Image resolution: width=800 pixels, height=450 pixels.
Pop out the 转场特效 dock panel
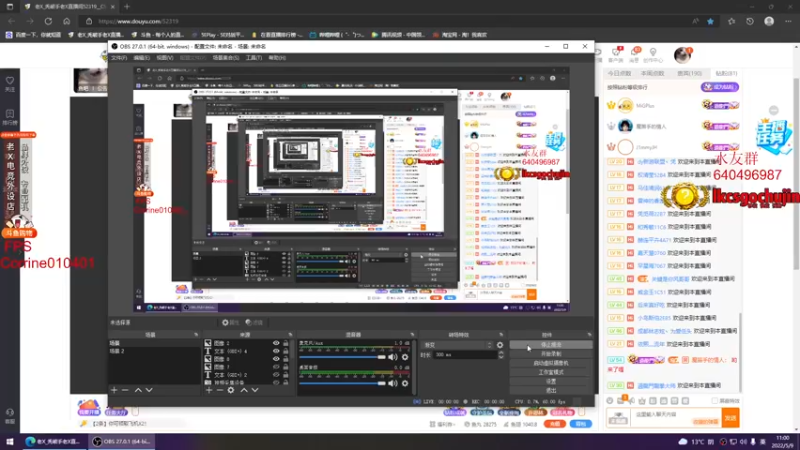click(x=501, y=335)
